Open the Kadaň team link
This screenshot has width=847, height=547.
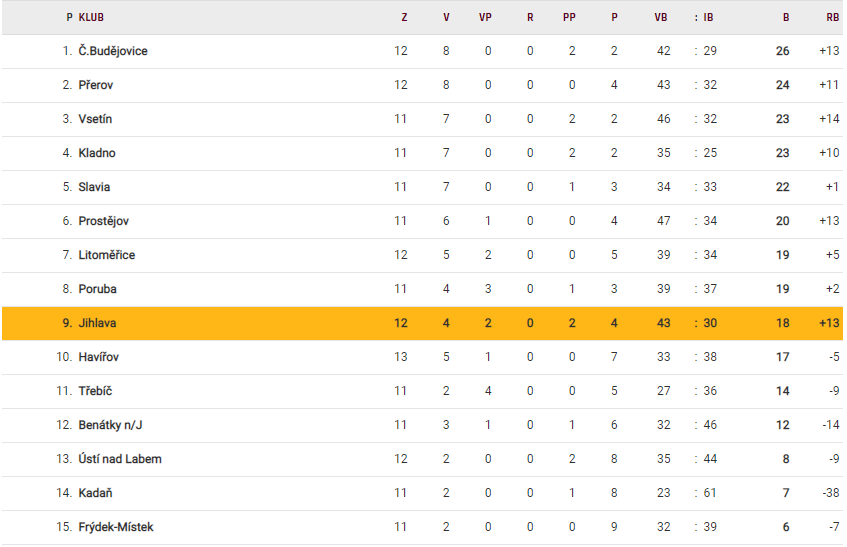tap(95, 493)
